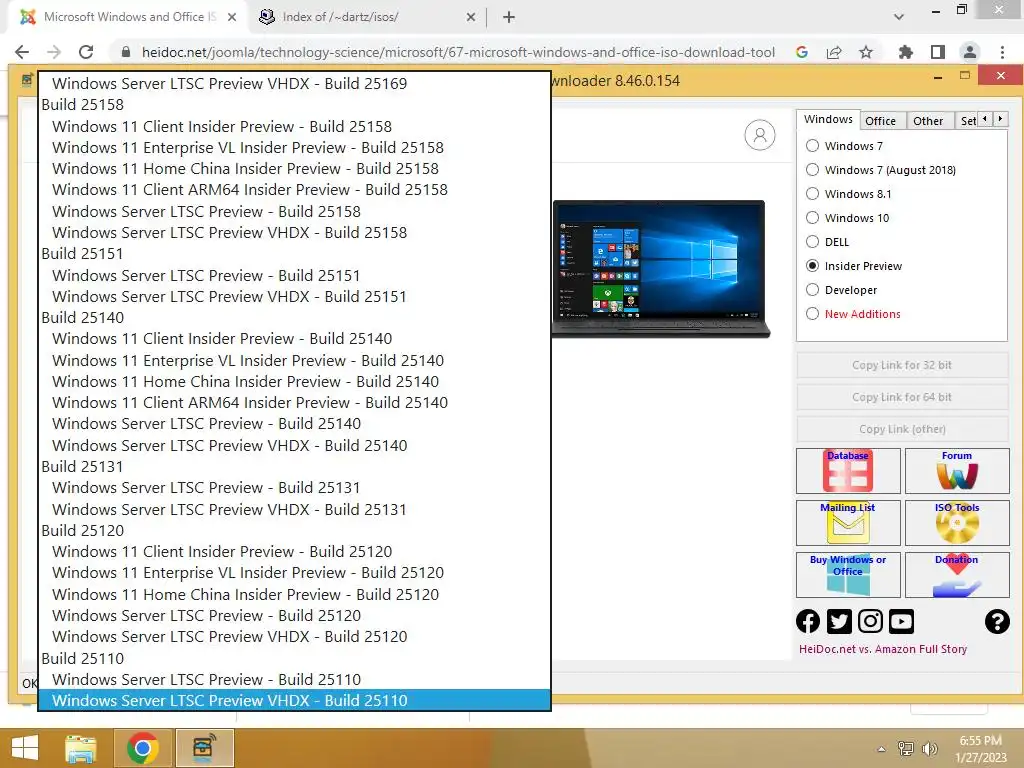
Task: Click the user profile avatar icon
Action: [x=760, y=135]
